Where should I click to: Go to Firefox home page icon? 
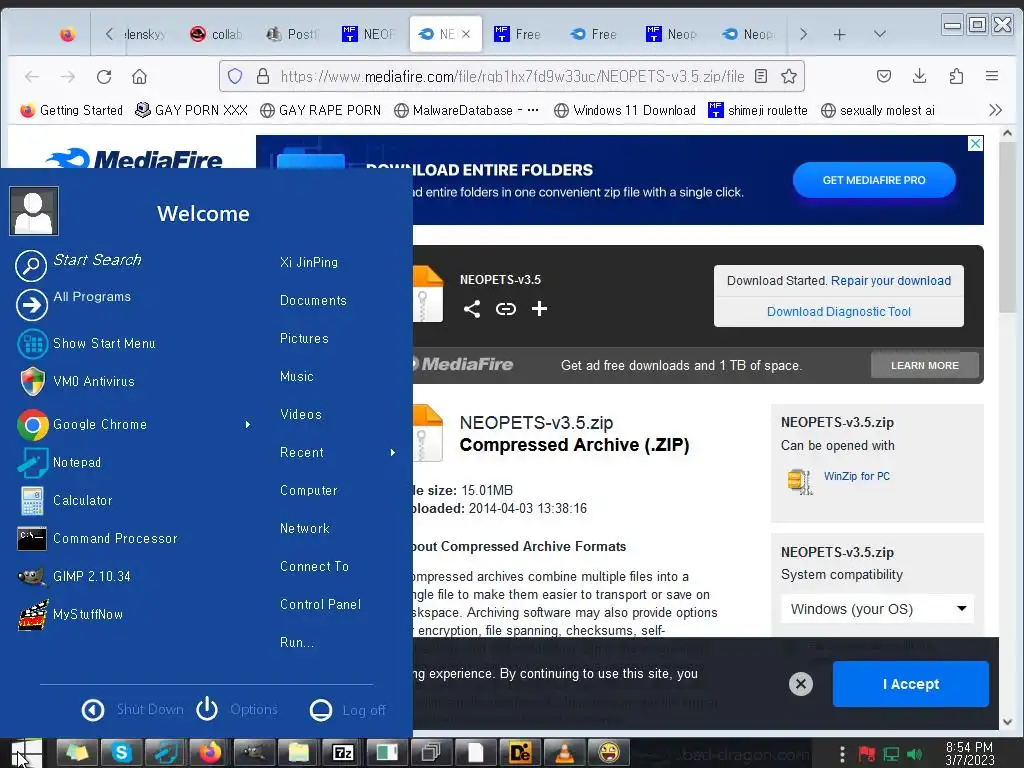pyautogui.click(x=139, y=76)
